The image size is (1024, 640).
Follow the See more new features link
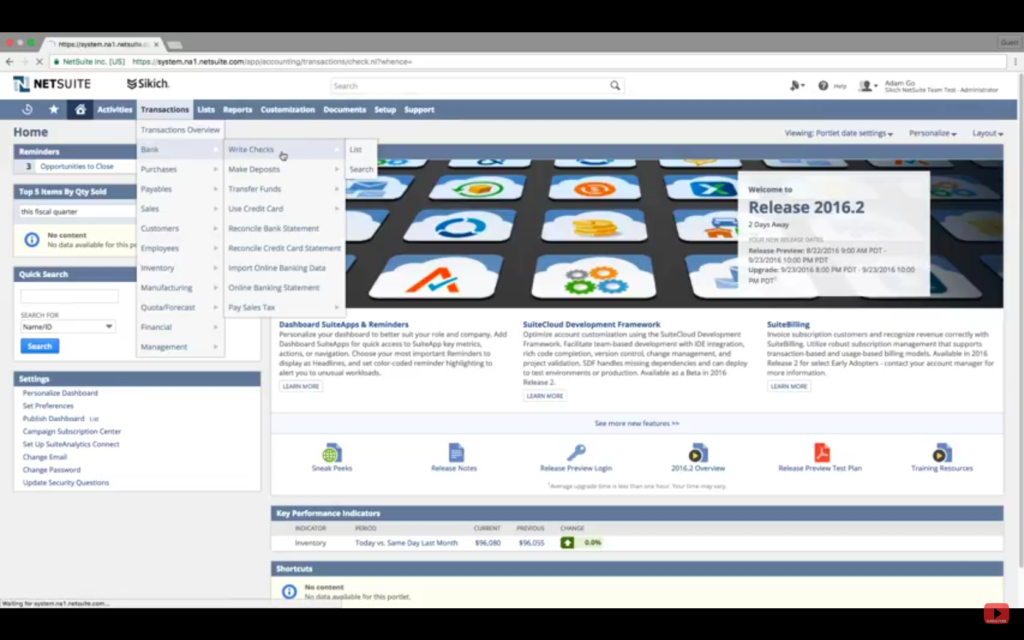tap(636, 423)
